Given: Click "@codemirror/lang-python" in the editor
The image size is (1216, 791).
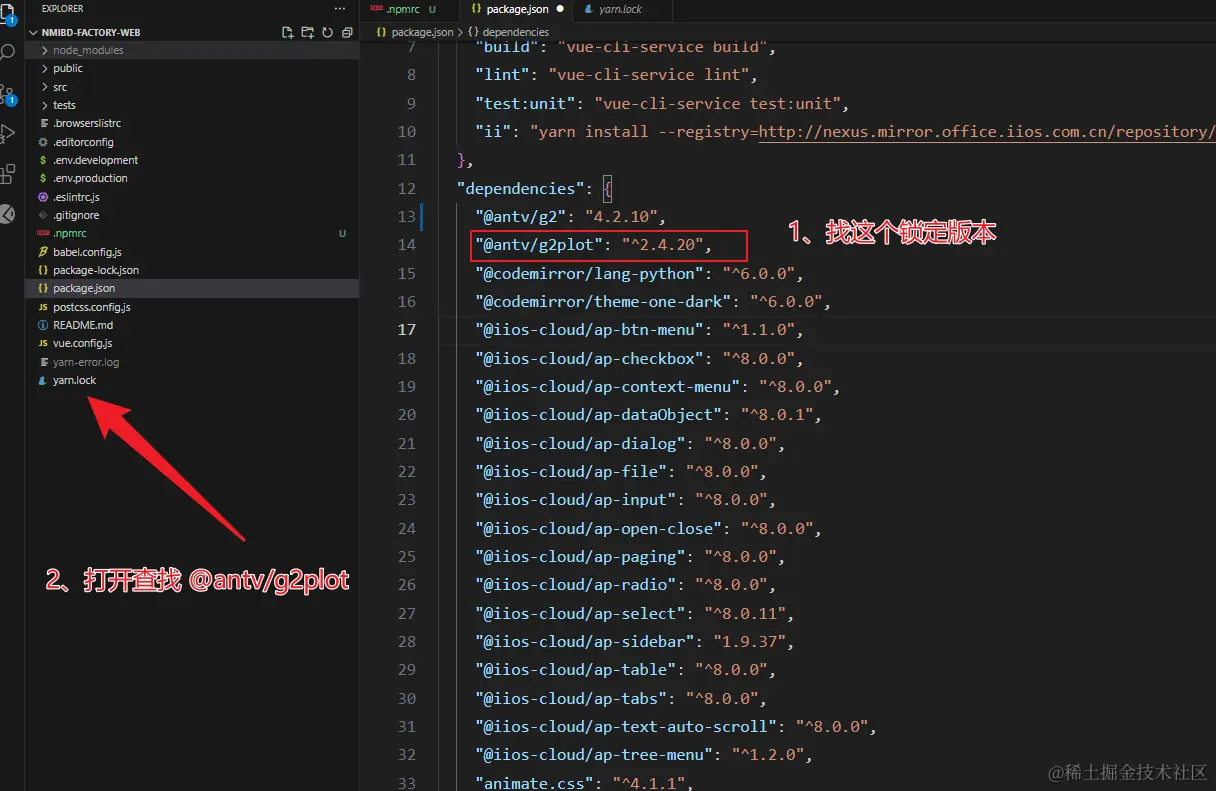Looking at the screenshot, I should [590, 273].
